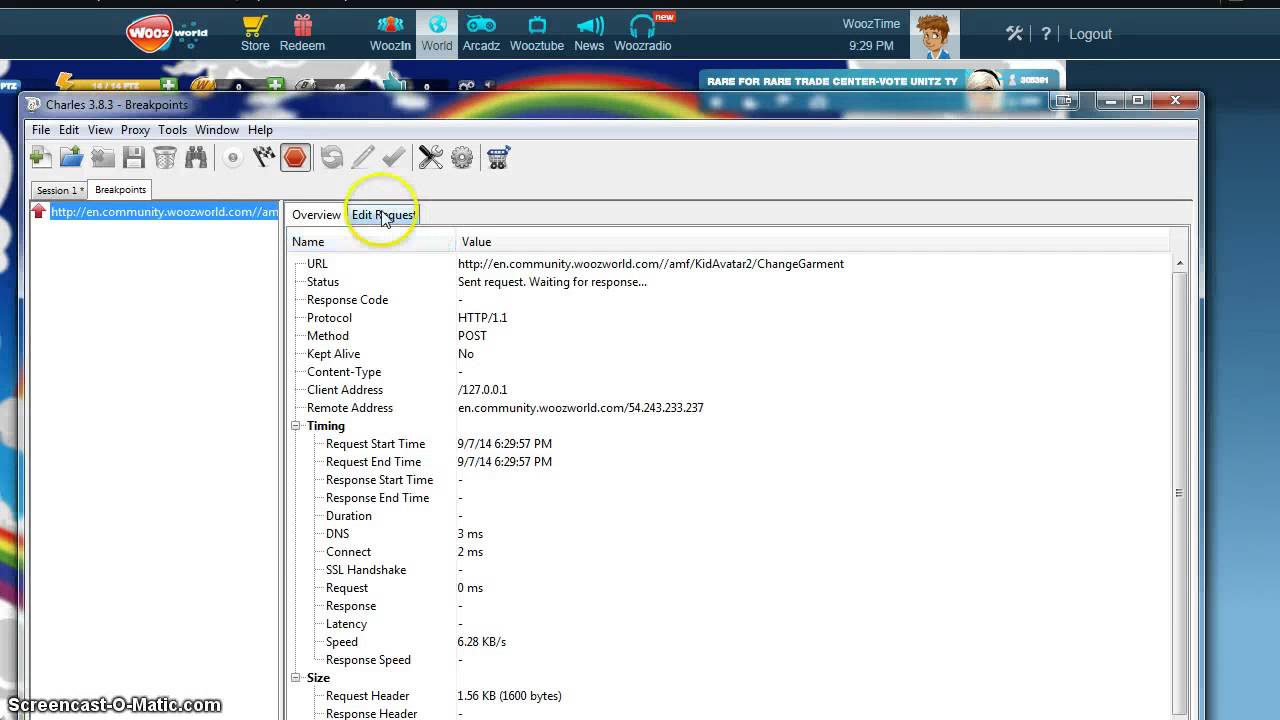Open Tools wrench and screwdriver icon
1280x720 pixels.
coord(431,157)
